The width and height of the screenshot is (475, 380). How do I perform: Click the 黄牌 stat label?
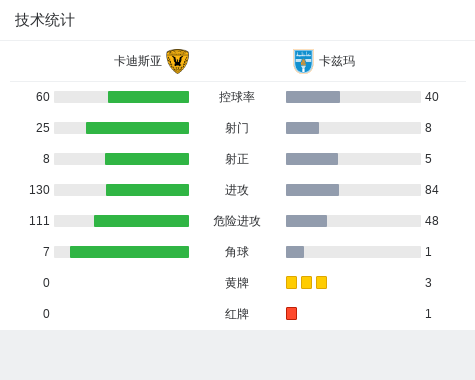click(x=237, y=283)
